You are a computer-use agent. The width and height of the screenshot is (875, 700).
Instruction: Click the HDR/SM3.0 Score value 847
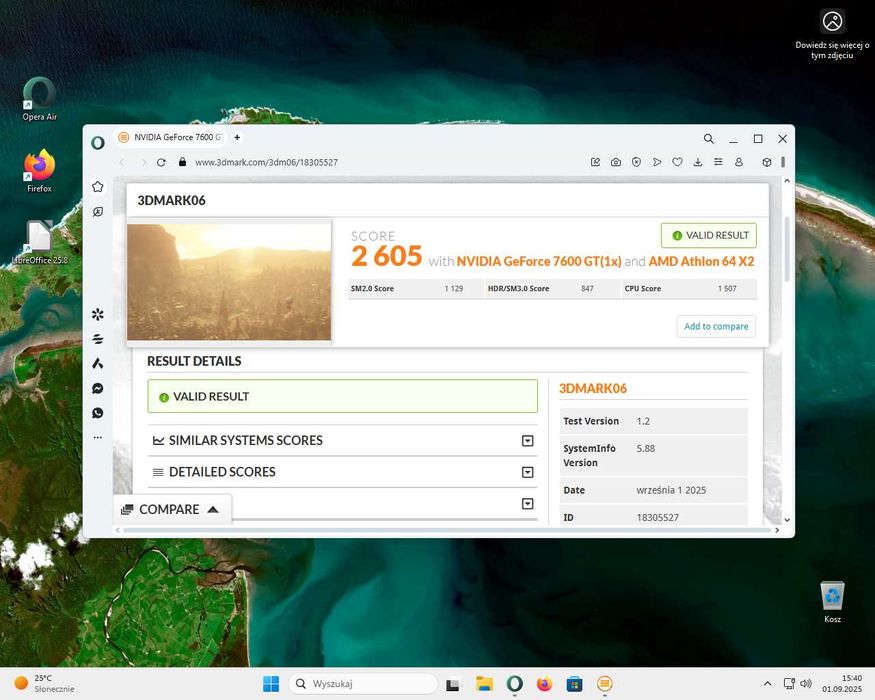(x=587, y=289)
